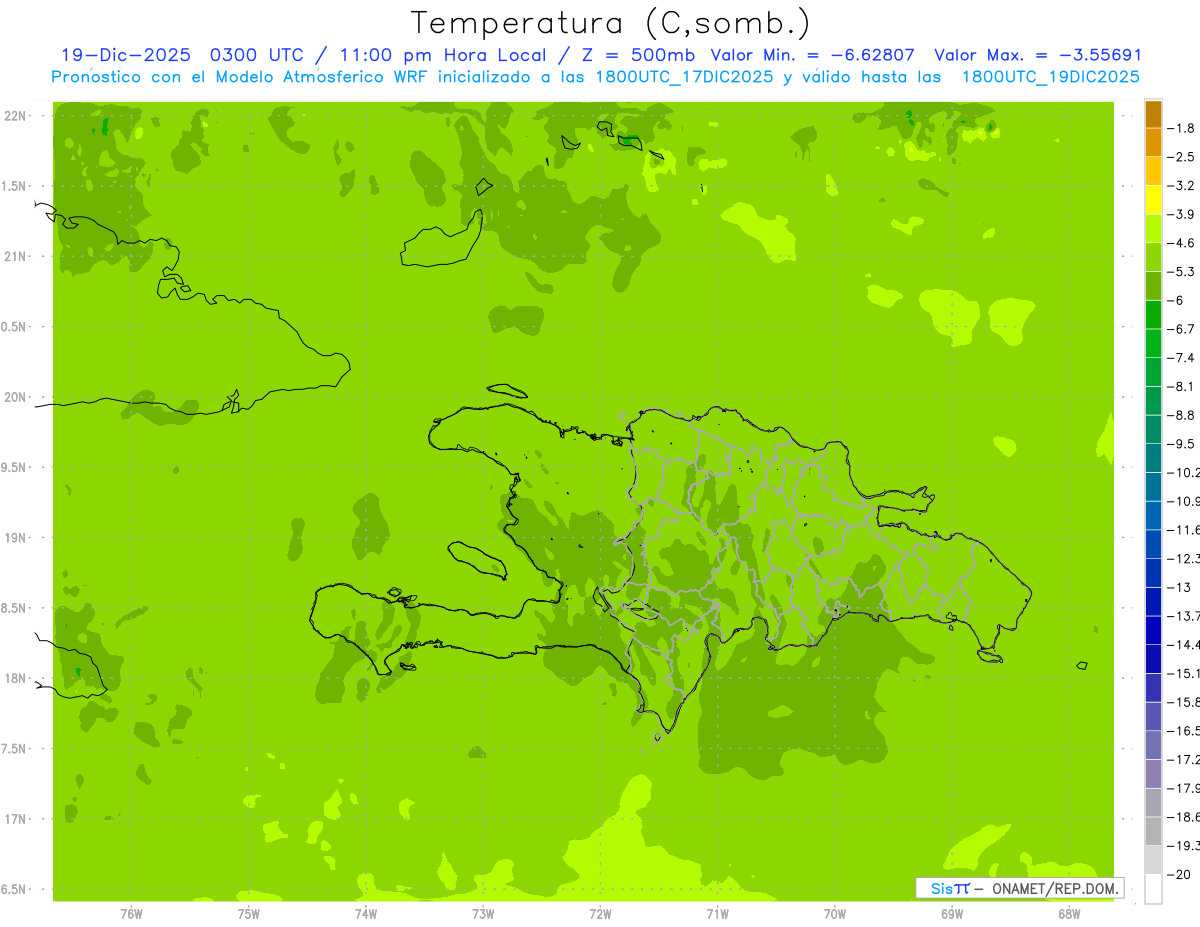Click the "-1.8" color scale value
Image resolution: width=1200 pixels, height=927 pixels.
(x=1182, y=128)
